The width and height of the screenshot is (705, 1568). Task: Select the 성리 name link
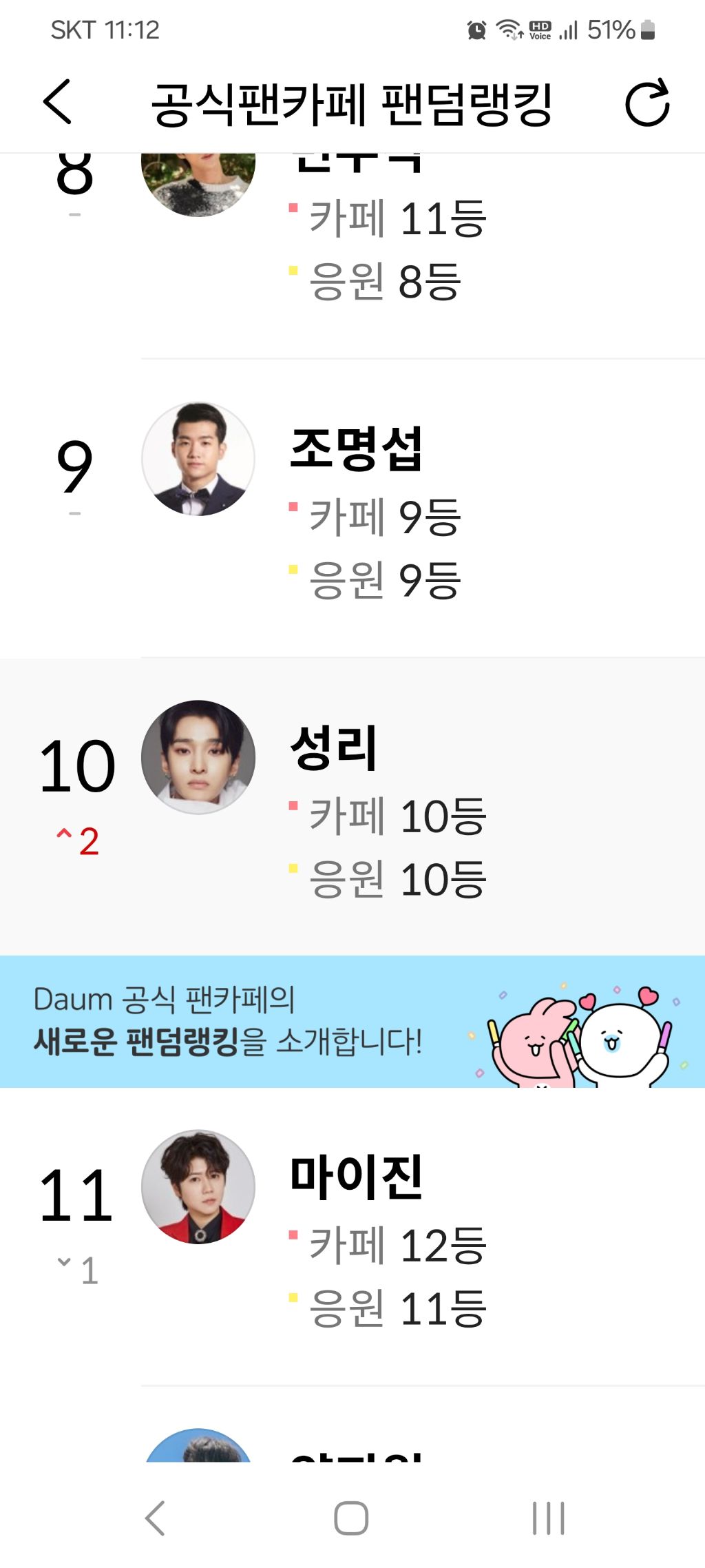(334, 748)
